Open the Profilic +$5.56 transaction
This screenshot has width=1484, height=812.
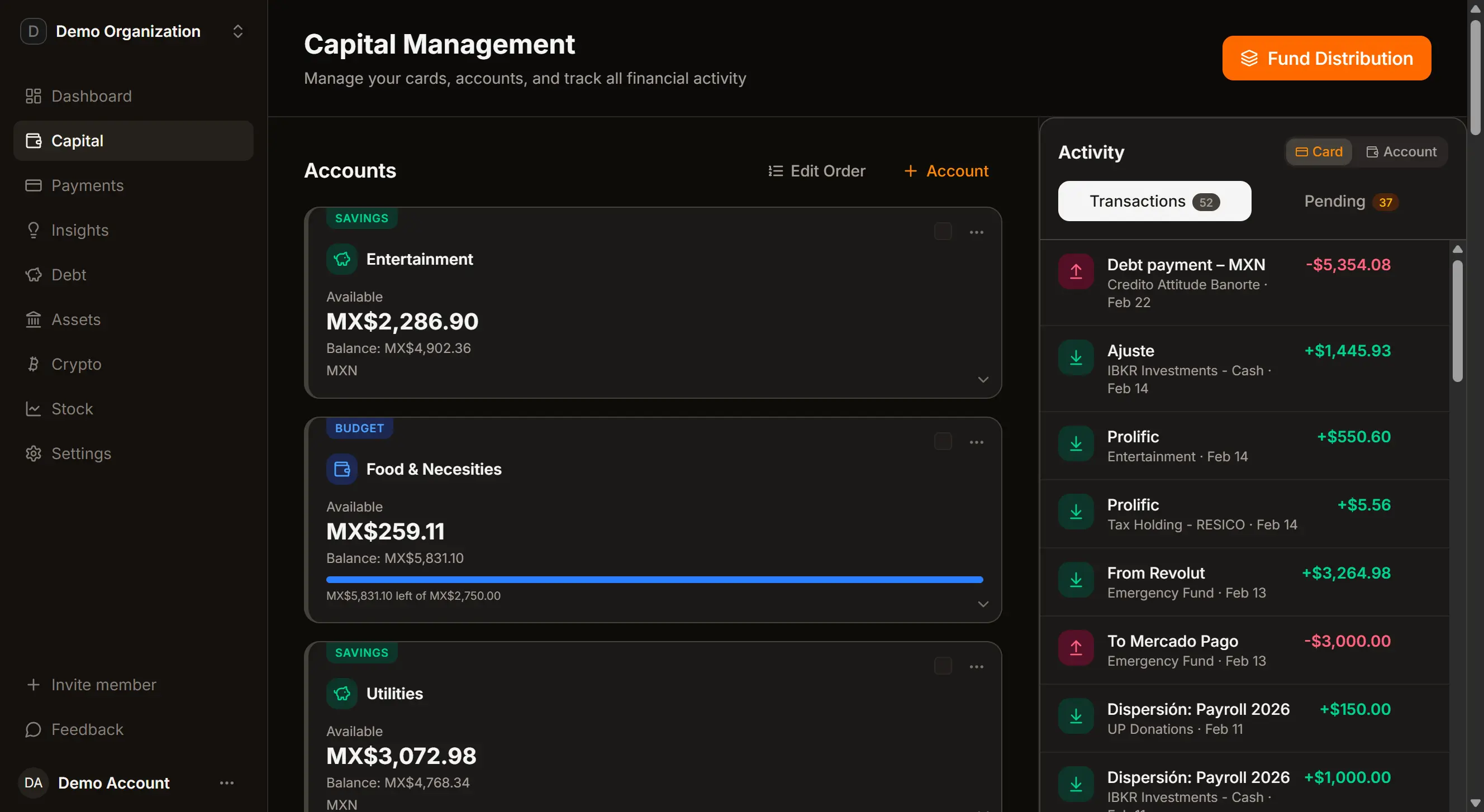(1244, 514)
